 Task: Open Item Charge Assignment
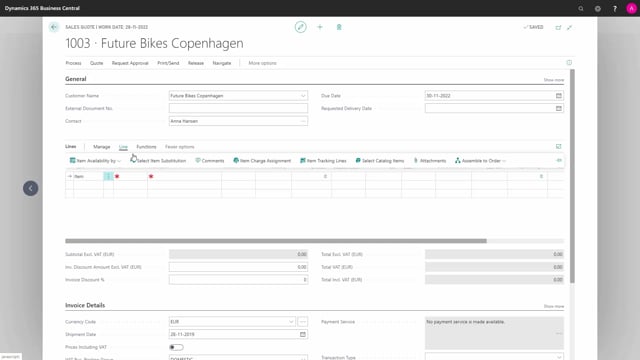pyautogui.click(x=262, y=161)
